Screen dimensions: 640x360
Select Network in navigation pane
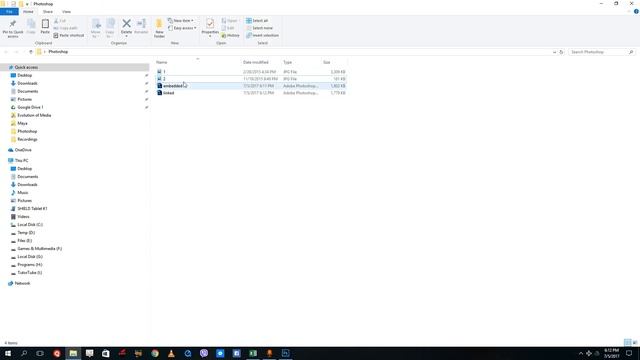coord(22,283)
